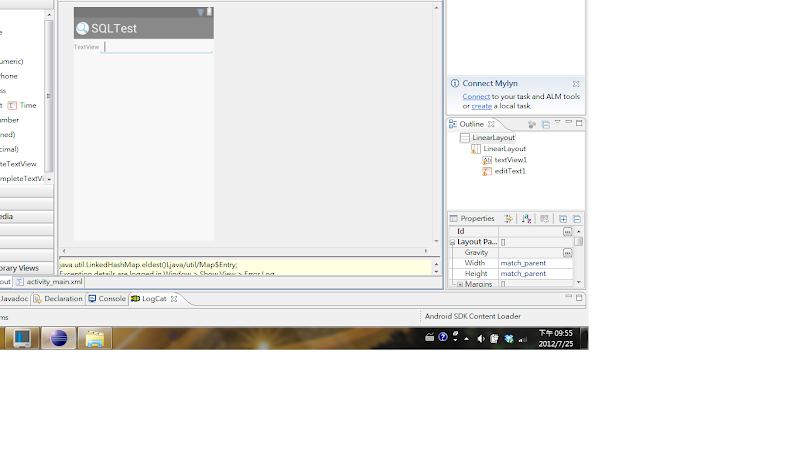Click the clipboard notes tray icon
The height and width of the screenshot is (450, 800).
tap(494, 339)
